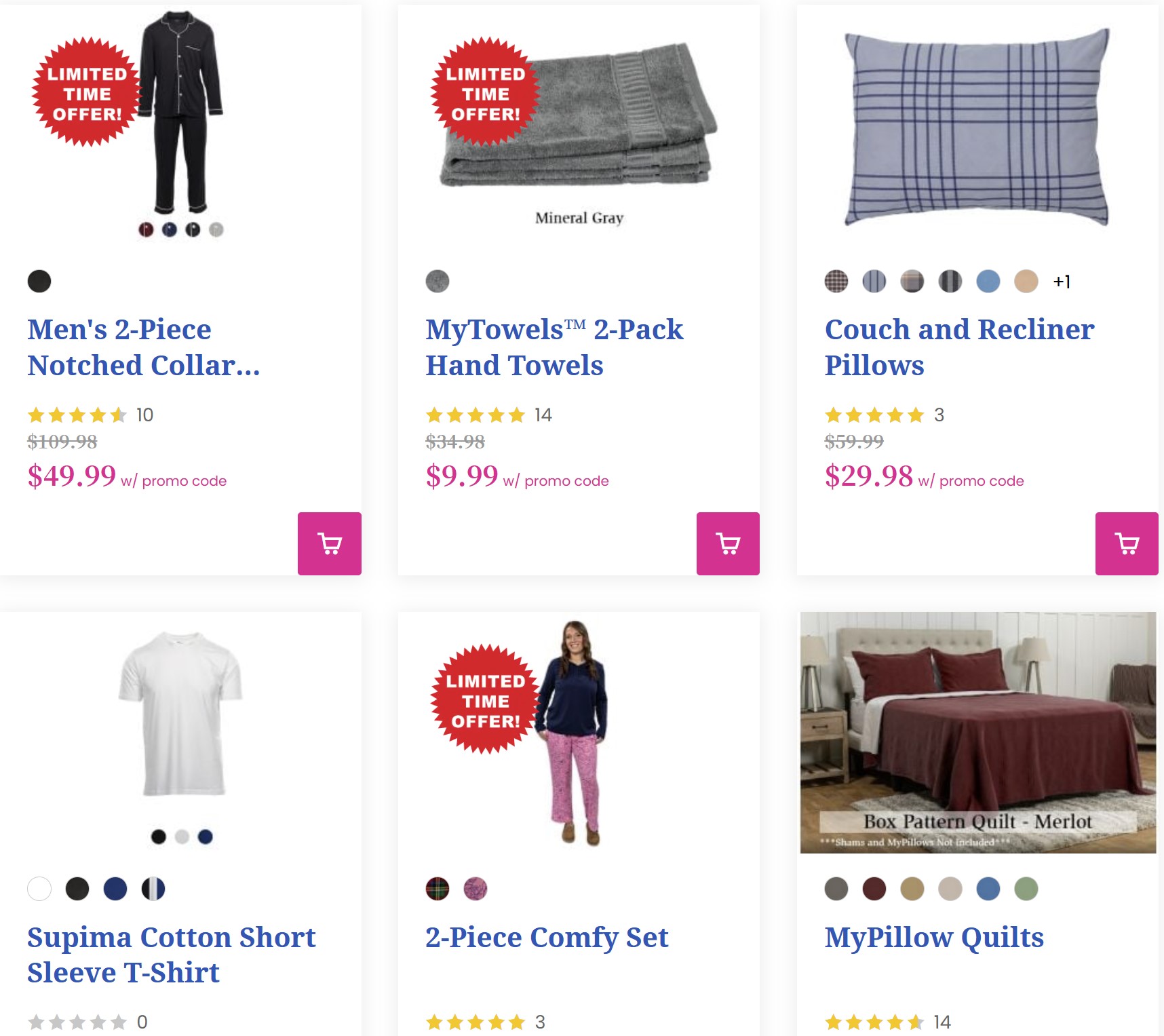Open Men's 2-Piece Notched Collar product link
The image size is (1164, 1036).
(144, 347)
